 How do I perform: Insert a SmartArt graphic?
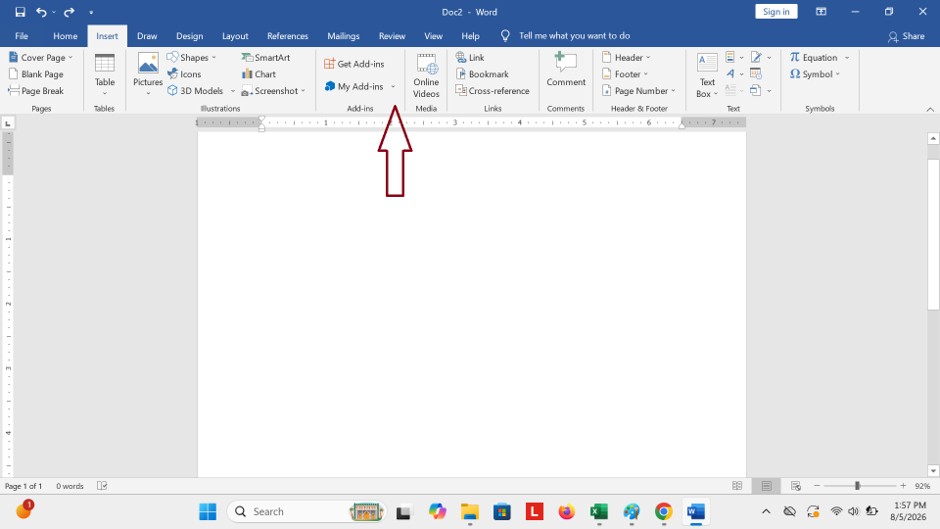(266, 58)
